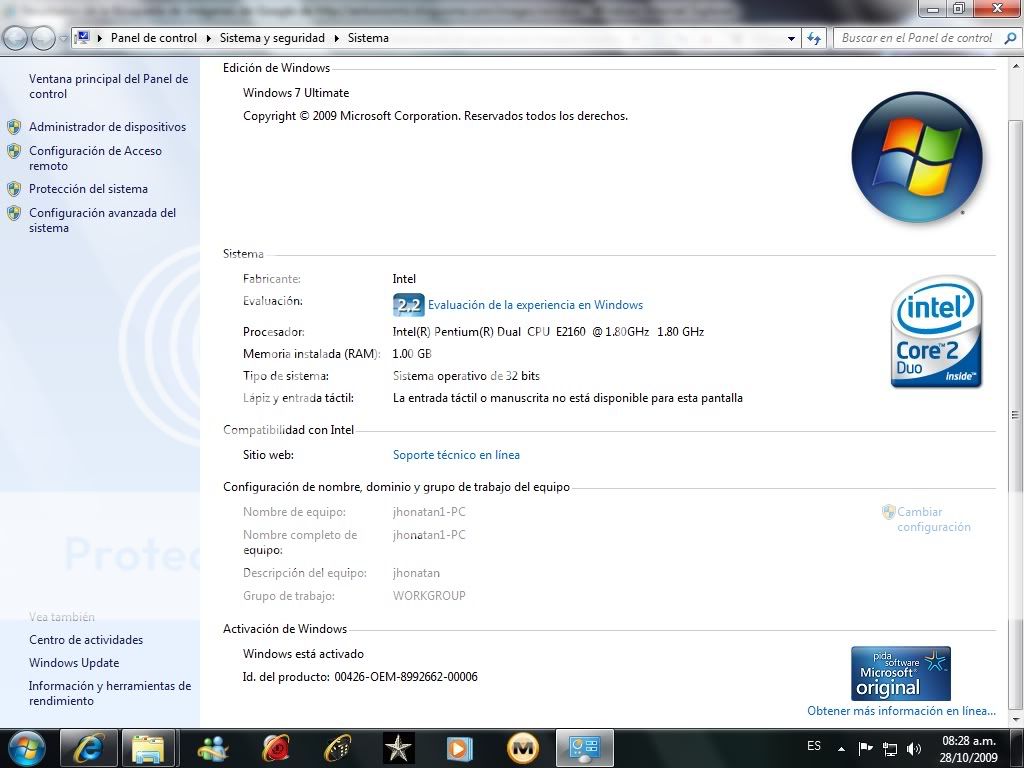The width and height of the screenshot is (1024, 768).
Task: Click the refresh button beside the address bar
Action: (814, 38)
